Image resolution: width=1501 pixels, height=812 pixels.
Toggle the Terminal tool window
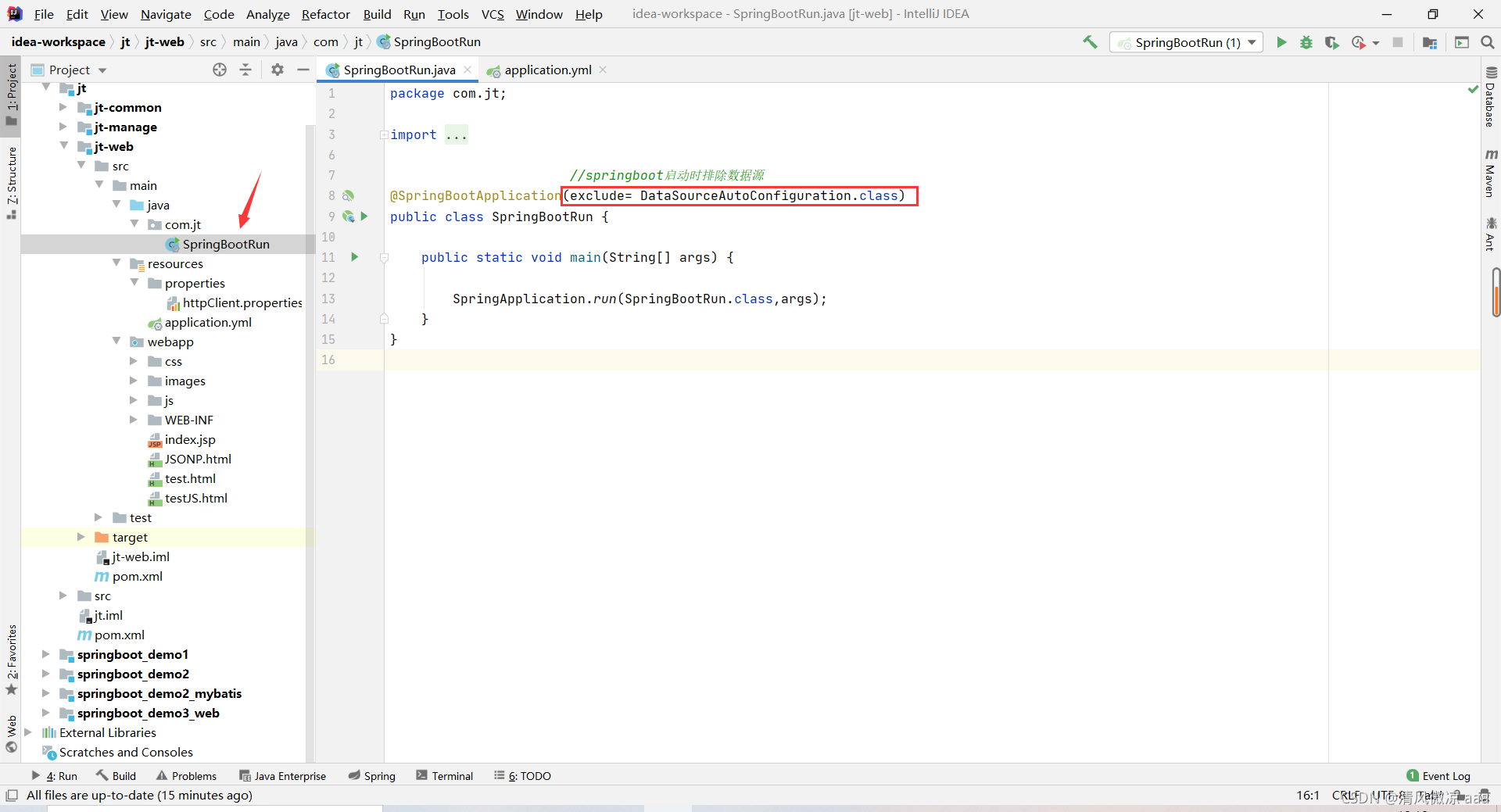click(445, 776)
